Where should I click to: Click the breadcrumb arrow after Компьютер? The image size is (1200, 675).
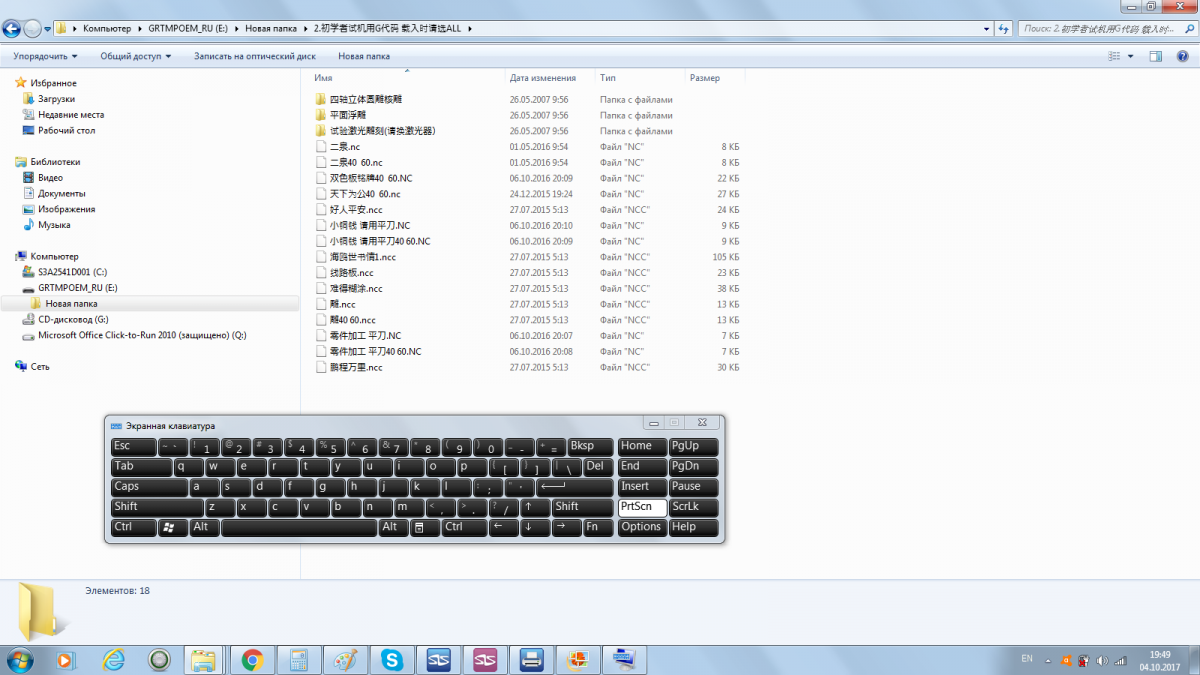[x=141, y=29]
